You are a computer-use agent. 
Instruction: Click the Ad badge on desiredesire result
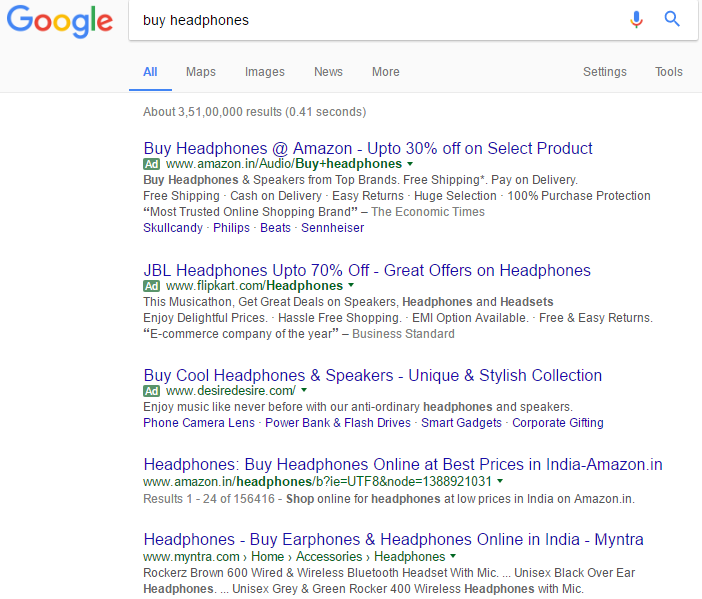151,391
